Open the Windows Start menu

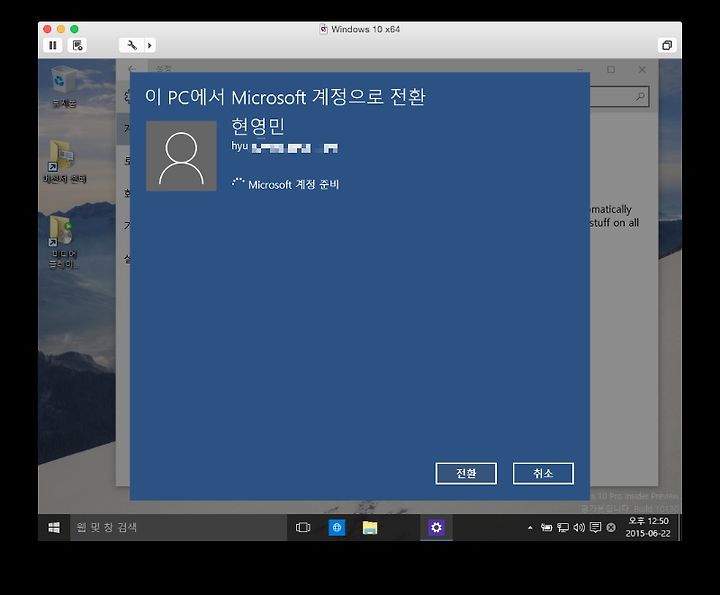[54, 528]
